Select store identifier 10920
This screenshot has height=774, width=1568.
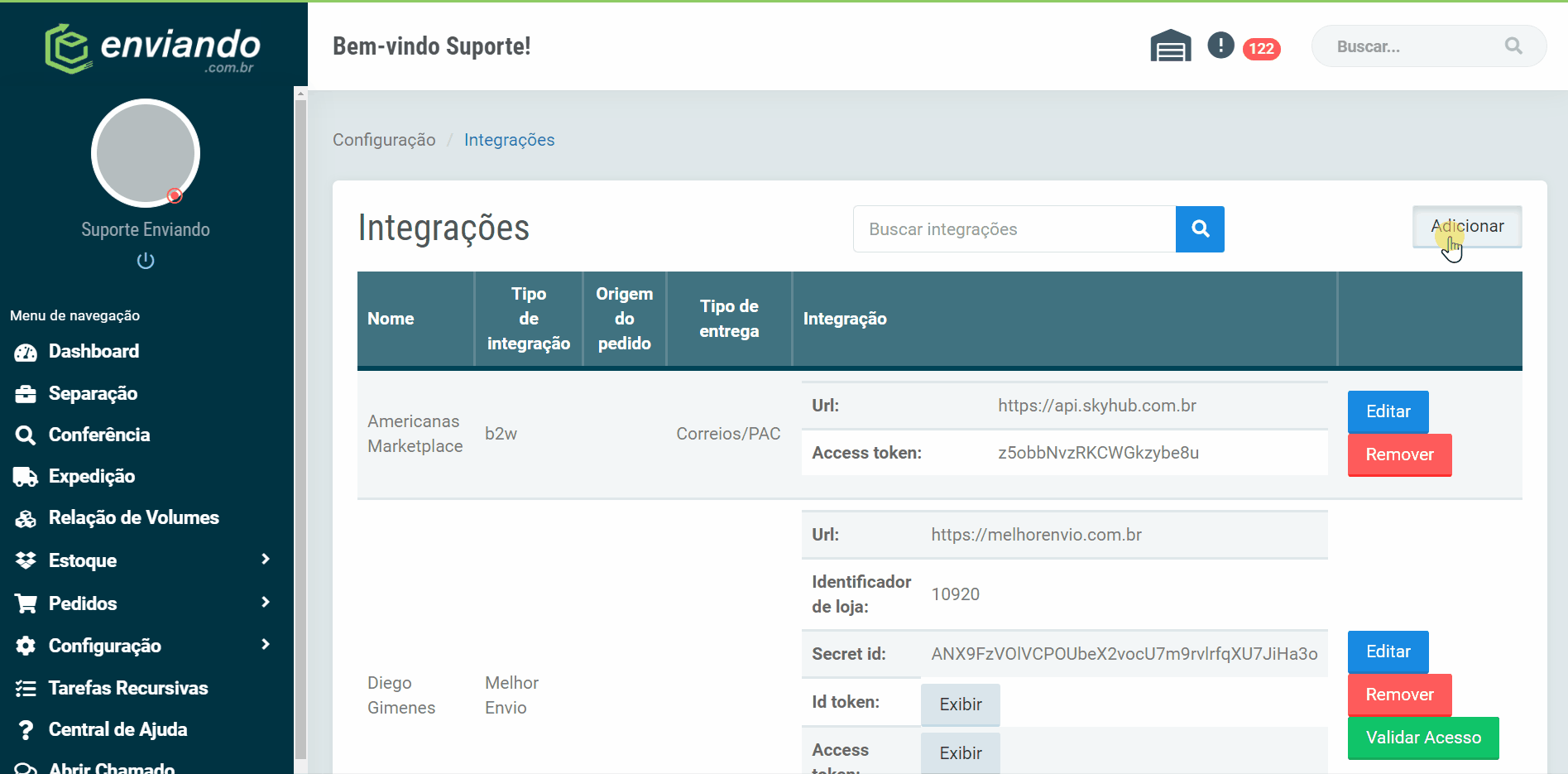click(x=955, y=594)
